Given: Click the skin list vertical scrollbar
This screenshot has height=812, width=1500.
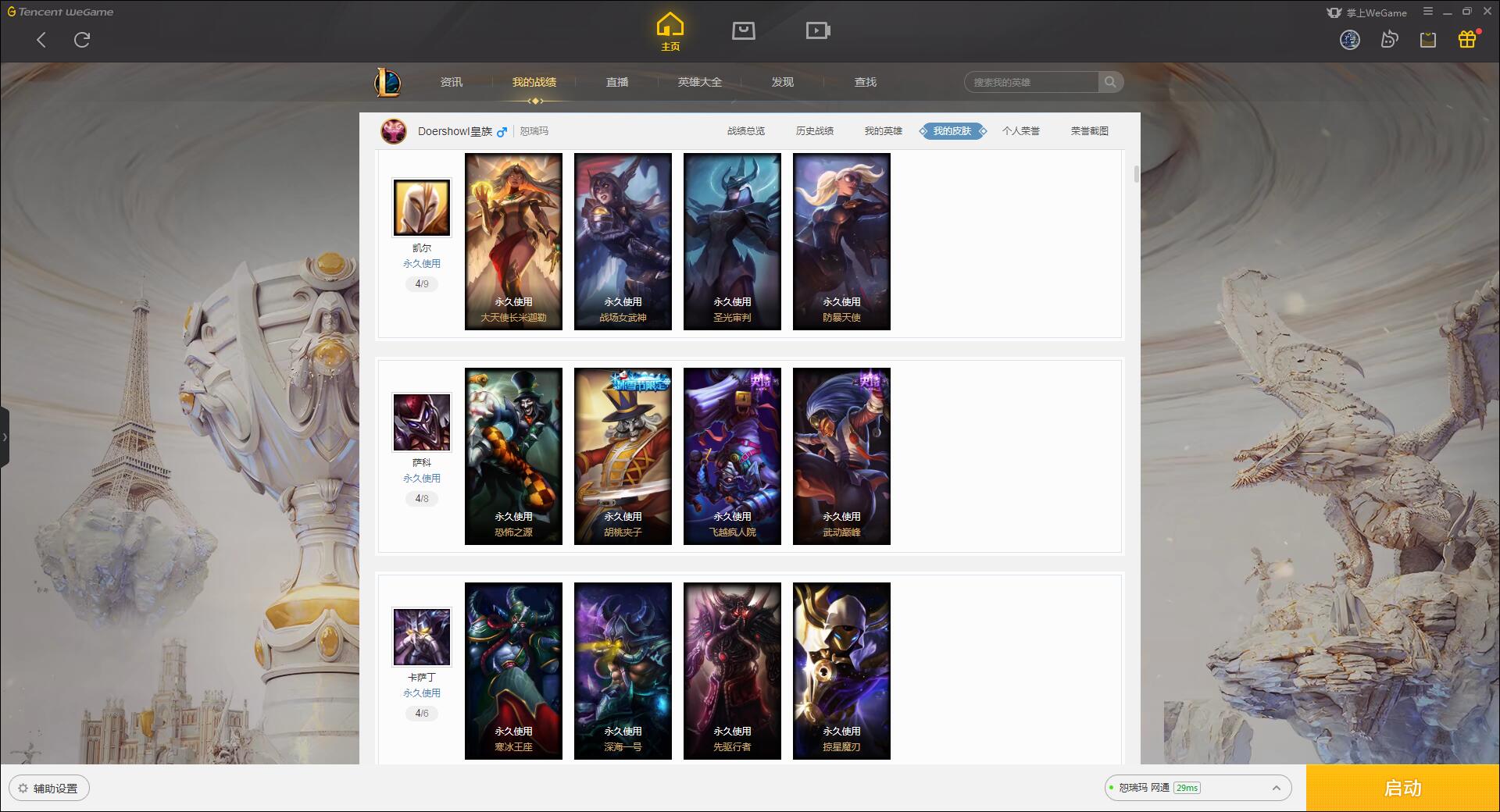Looking at the screenshot, I should click(1136, 174).
